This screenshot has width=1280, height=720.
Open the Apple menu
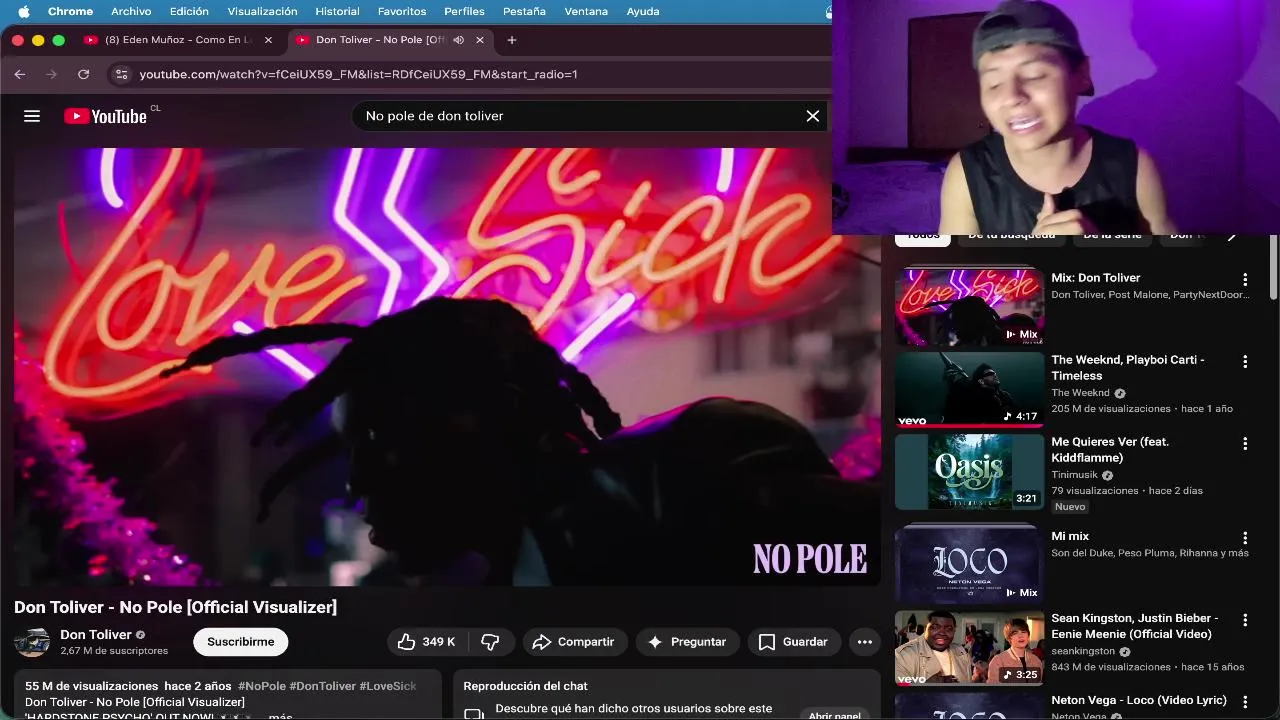23,11
